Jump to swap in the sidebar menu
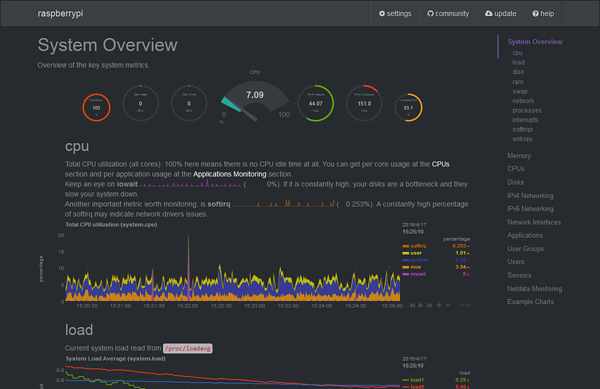Image resolution: width=600 pixels, height=389 pixels. [520, 91]
